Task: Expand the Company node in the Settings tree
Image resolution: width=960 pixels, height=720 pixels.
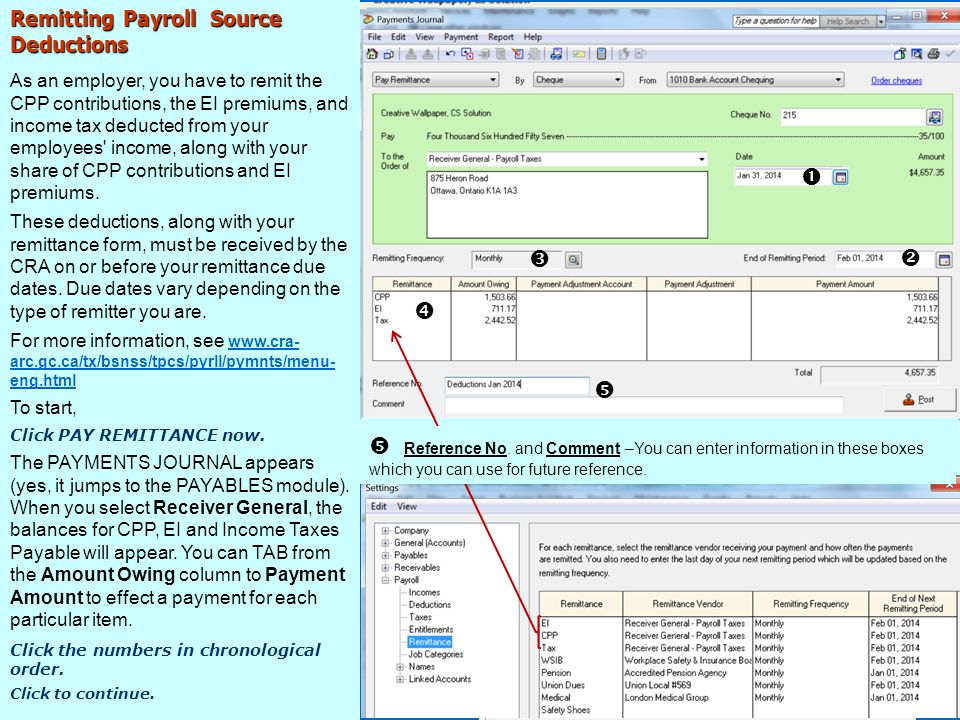Action: click(385, 530)
